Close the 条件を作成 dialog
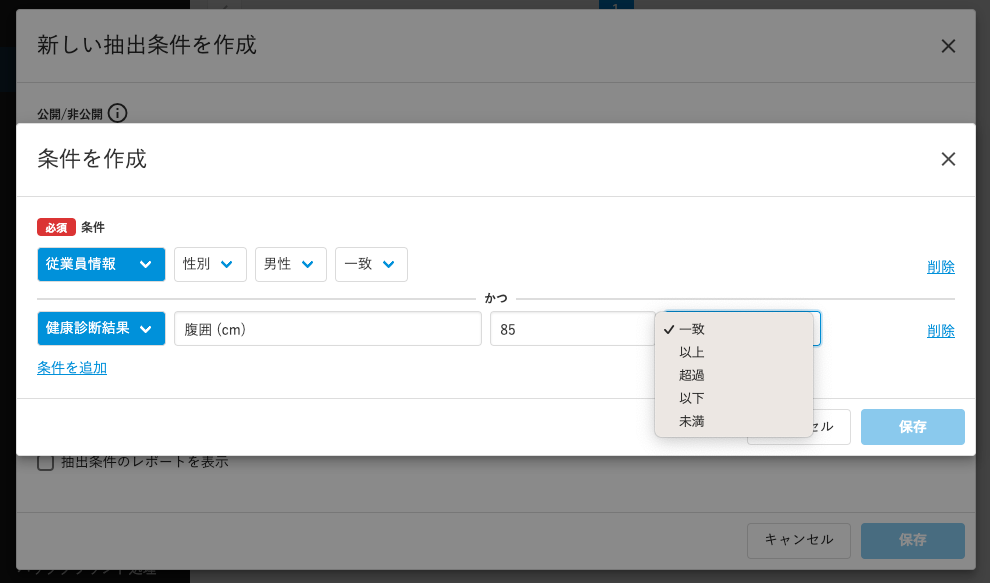The height and width of the screenshot is (583, 990). click(x=948, y=159)
